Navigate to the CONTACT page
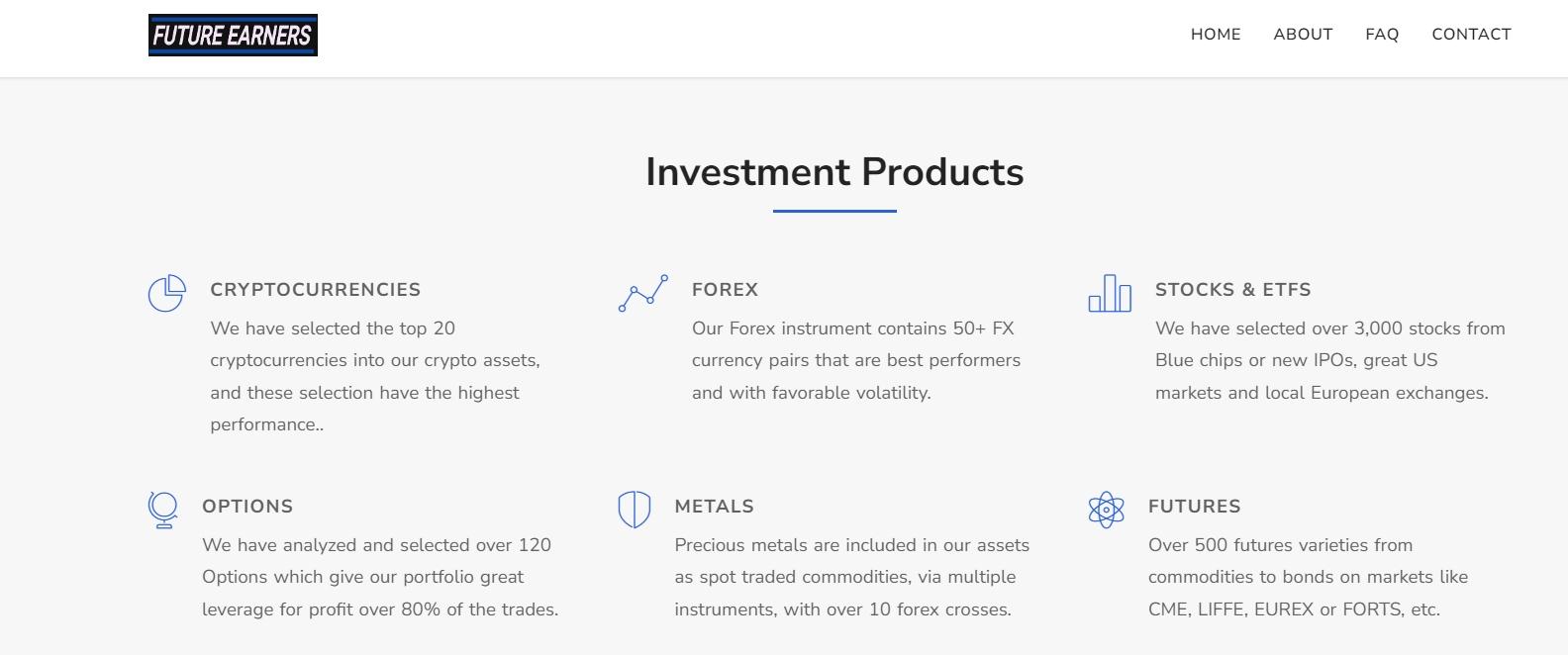Viewport: 1568px width, 655px height. point(1471,35)
